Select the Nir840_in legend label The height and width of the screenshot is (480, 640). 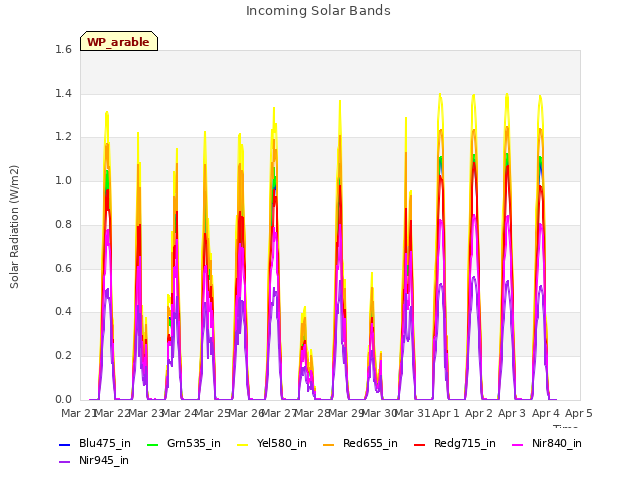[557, 443]
